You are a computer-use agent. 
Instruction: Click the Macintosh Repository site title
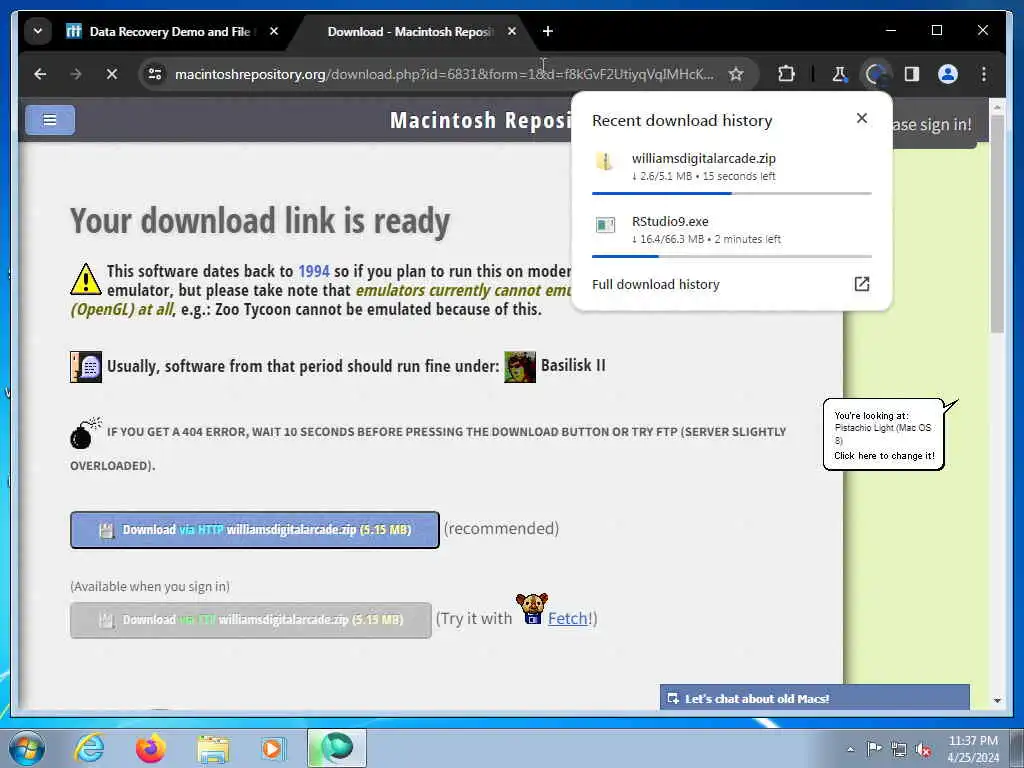click(x=480, y=120)
